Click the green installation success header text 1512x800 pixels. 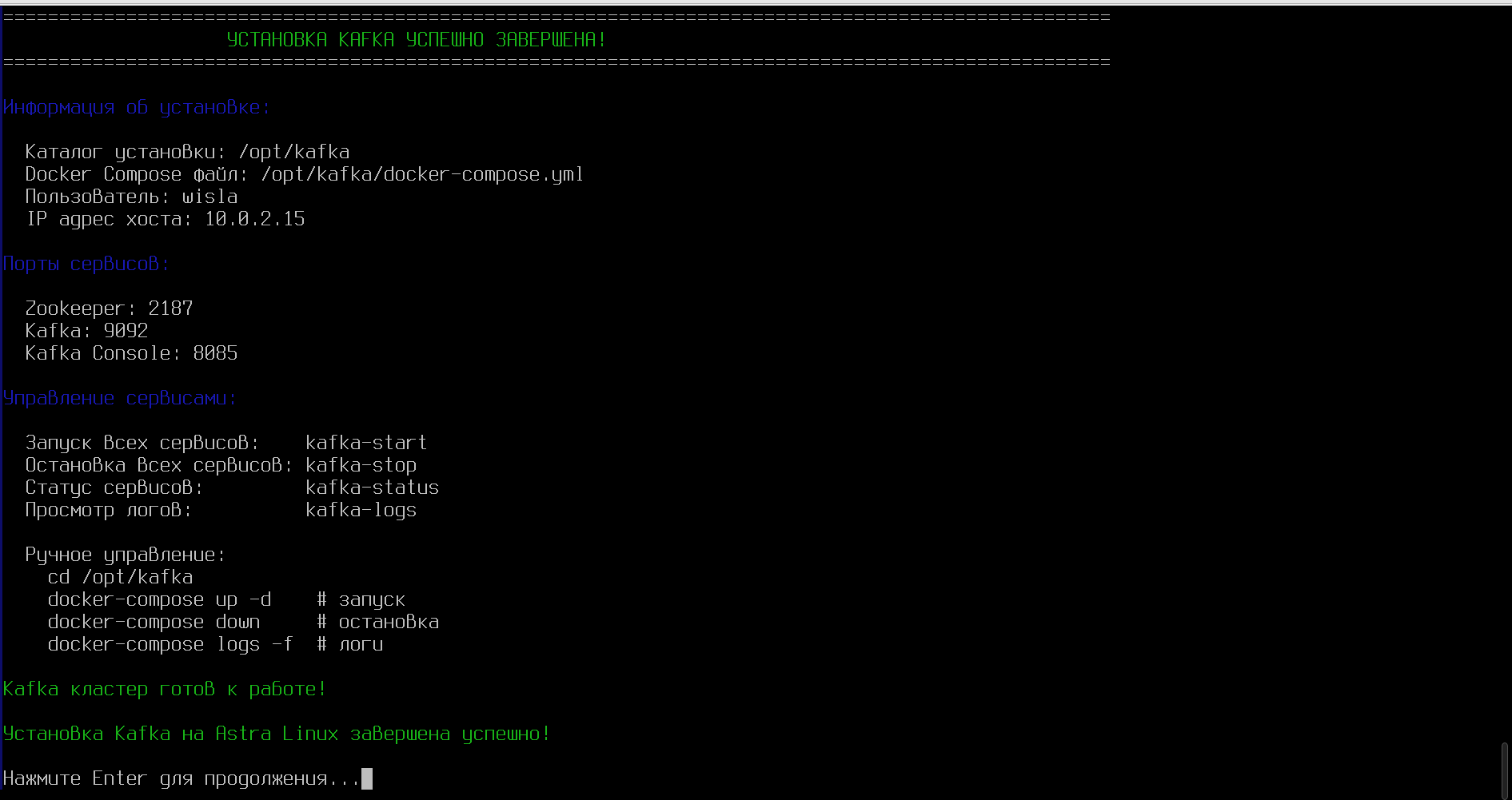[416, 40]
